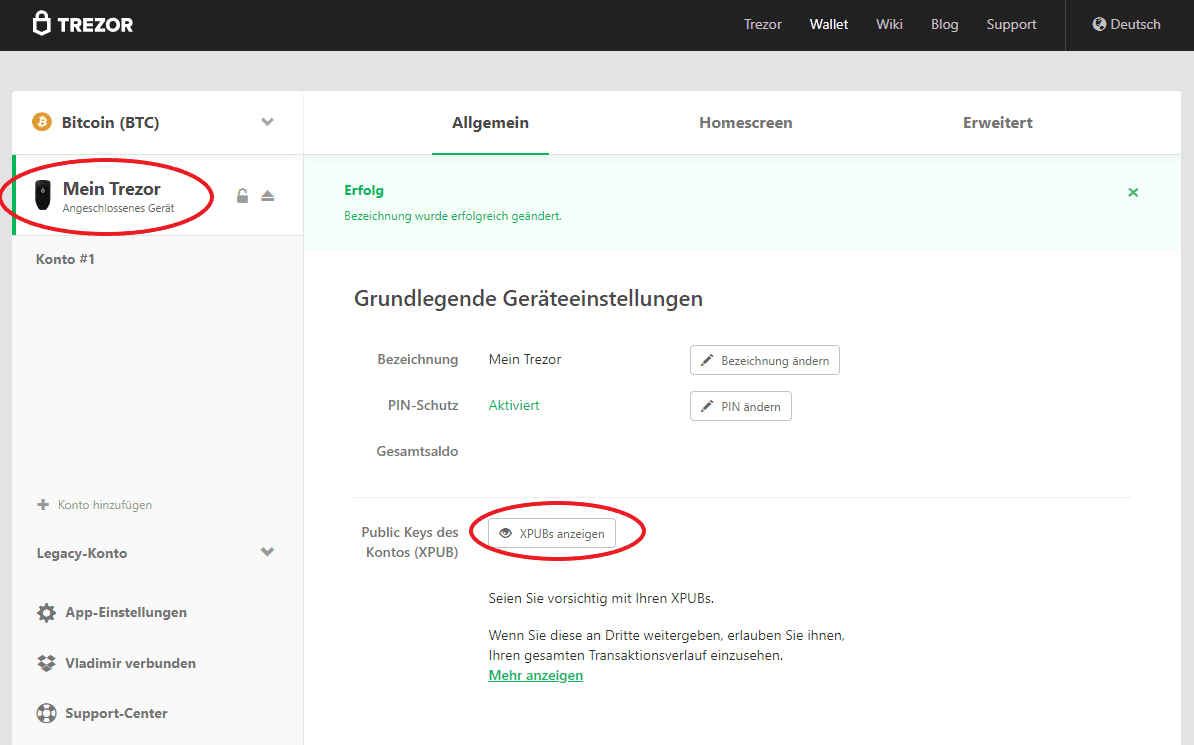1194x745 pixels.
Task: Click the App-Einstellungen gear icon
Action: click(46, 613)
